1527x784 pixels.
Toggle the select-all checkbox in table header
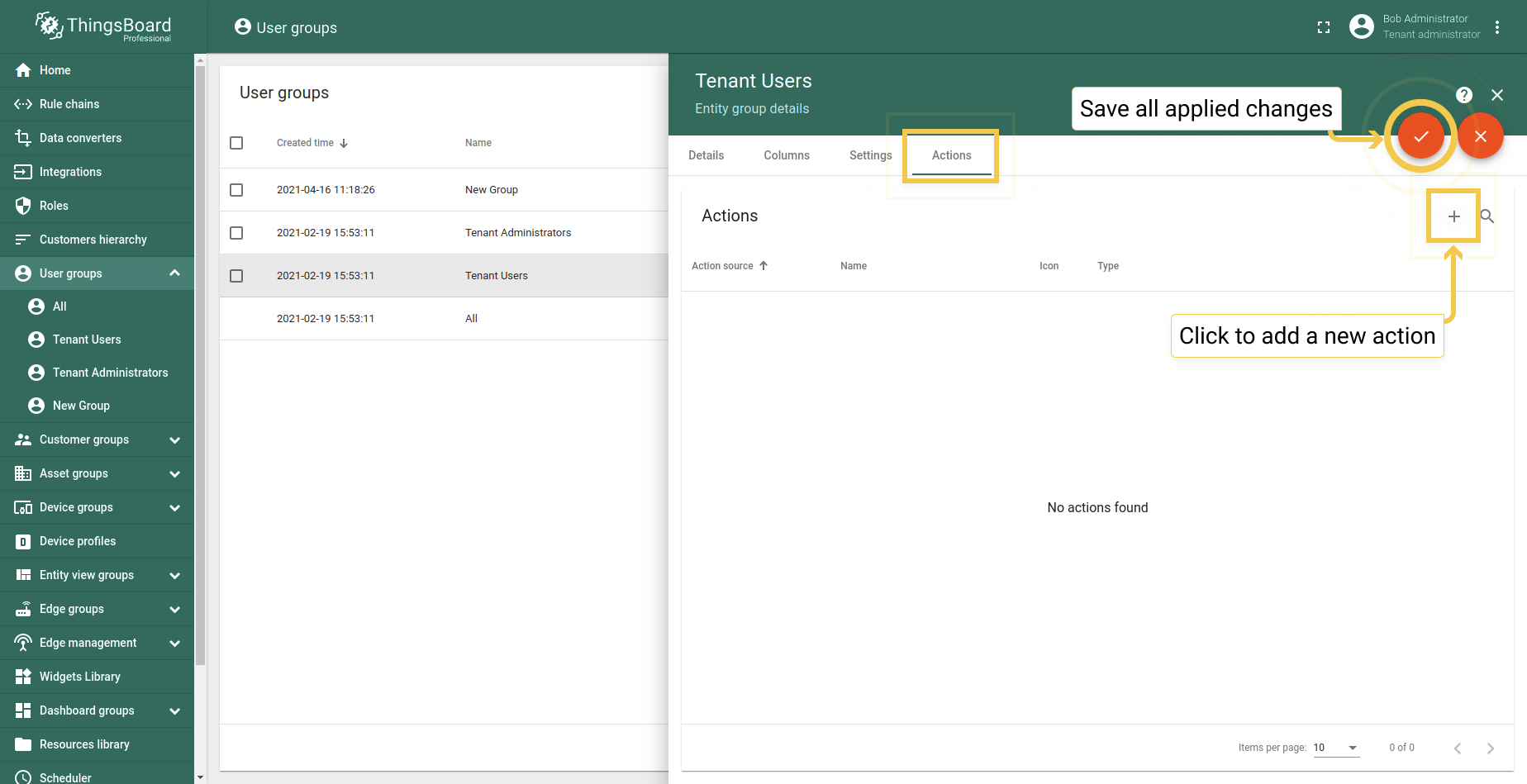tap(236, 143)
